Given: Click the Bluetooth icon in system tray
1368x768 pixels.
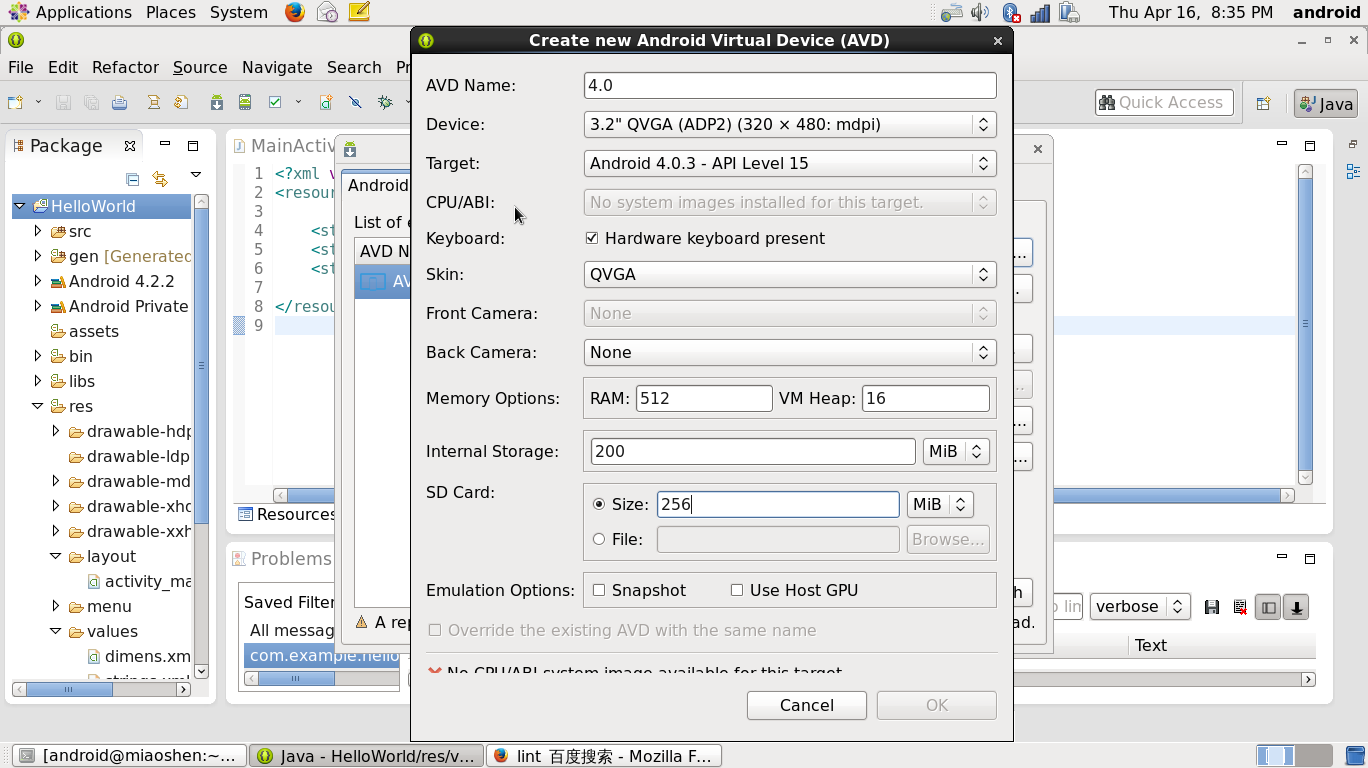Looking at the screenshot, I should coord(1011,12).
